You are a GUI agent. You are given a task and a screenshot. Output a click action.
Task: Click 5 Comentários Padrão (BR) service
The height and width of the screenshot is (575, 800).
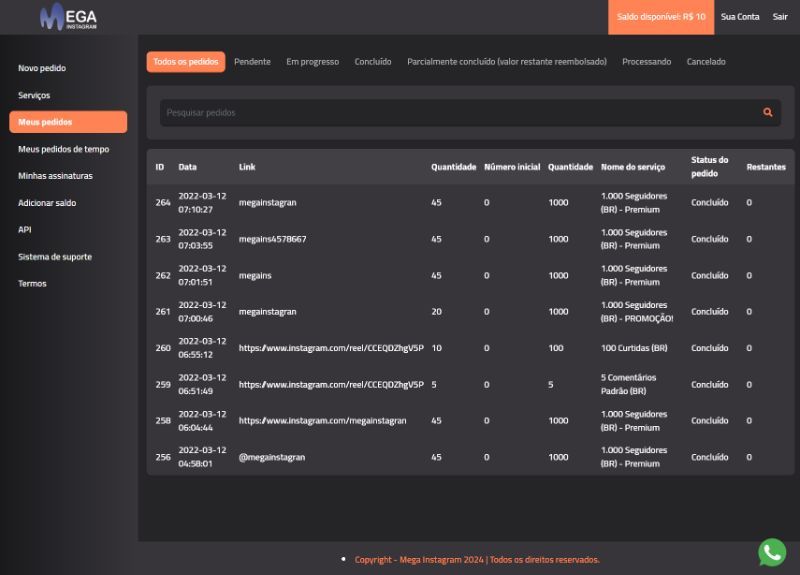[629, 385]
